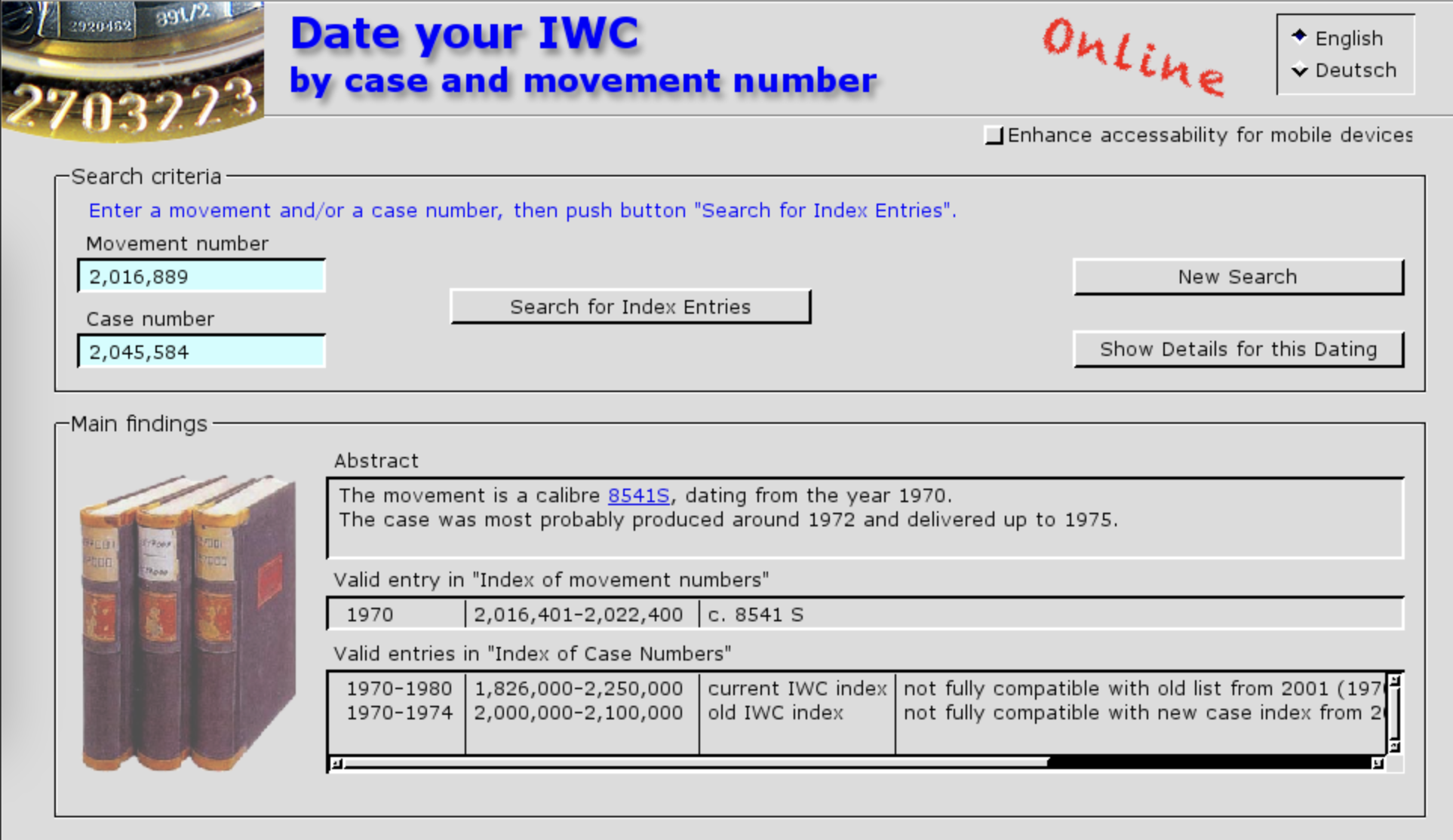
Task: Click into the Case number field
Action: 201,352
